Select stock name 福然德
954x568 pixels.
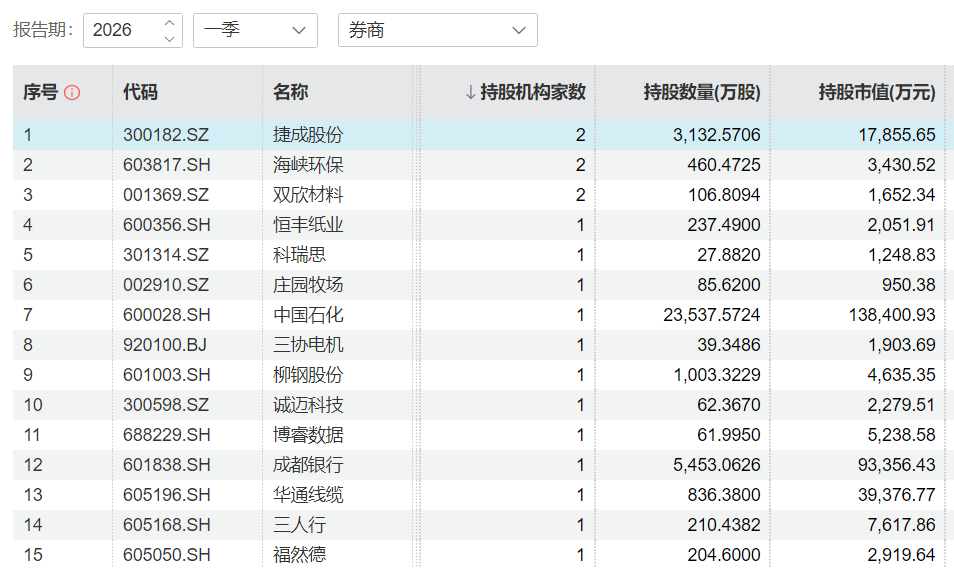coord(299,555)
